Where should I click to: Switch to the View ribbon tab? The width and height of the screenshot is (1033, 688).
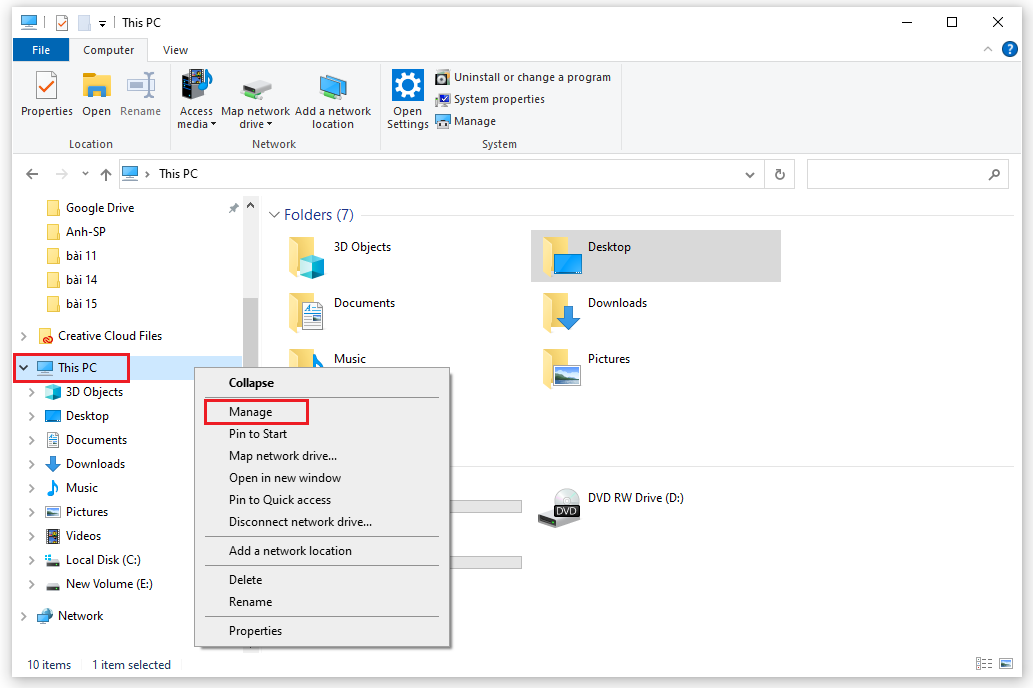coord(175,49)
